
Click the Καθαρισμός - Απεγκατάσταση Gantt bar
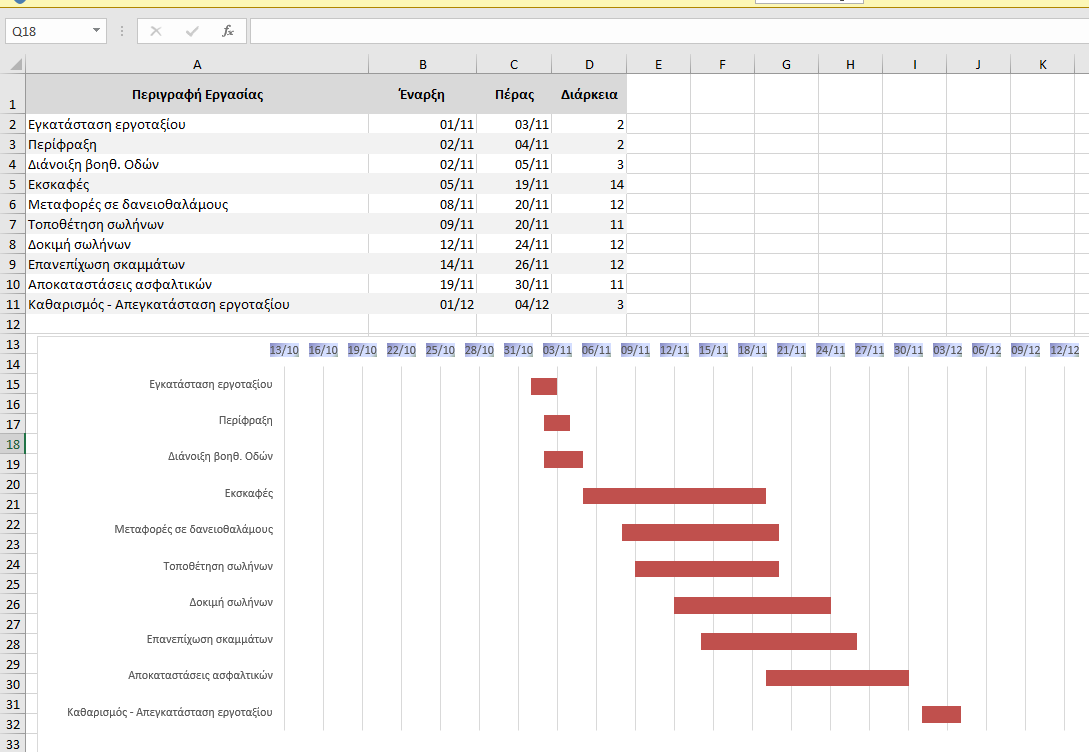(942, 715)
